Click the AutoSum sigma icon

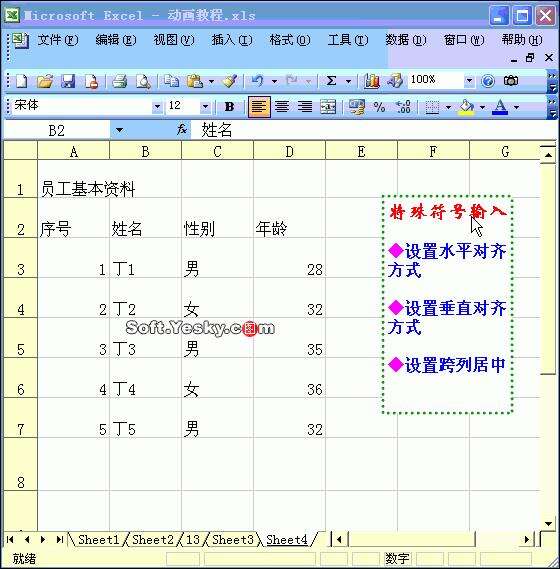click(331, 81)
